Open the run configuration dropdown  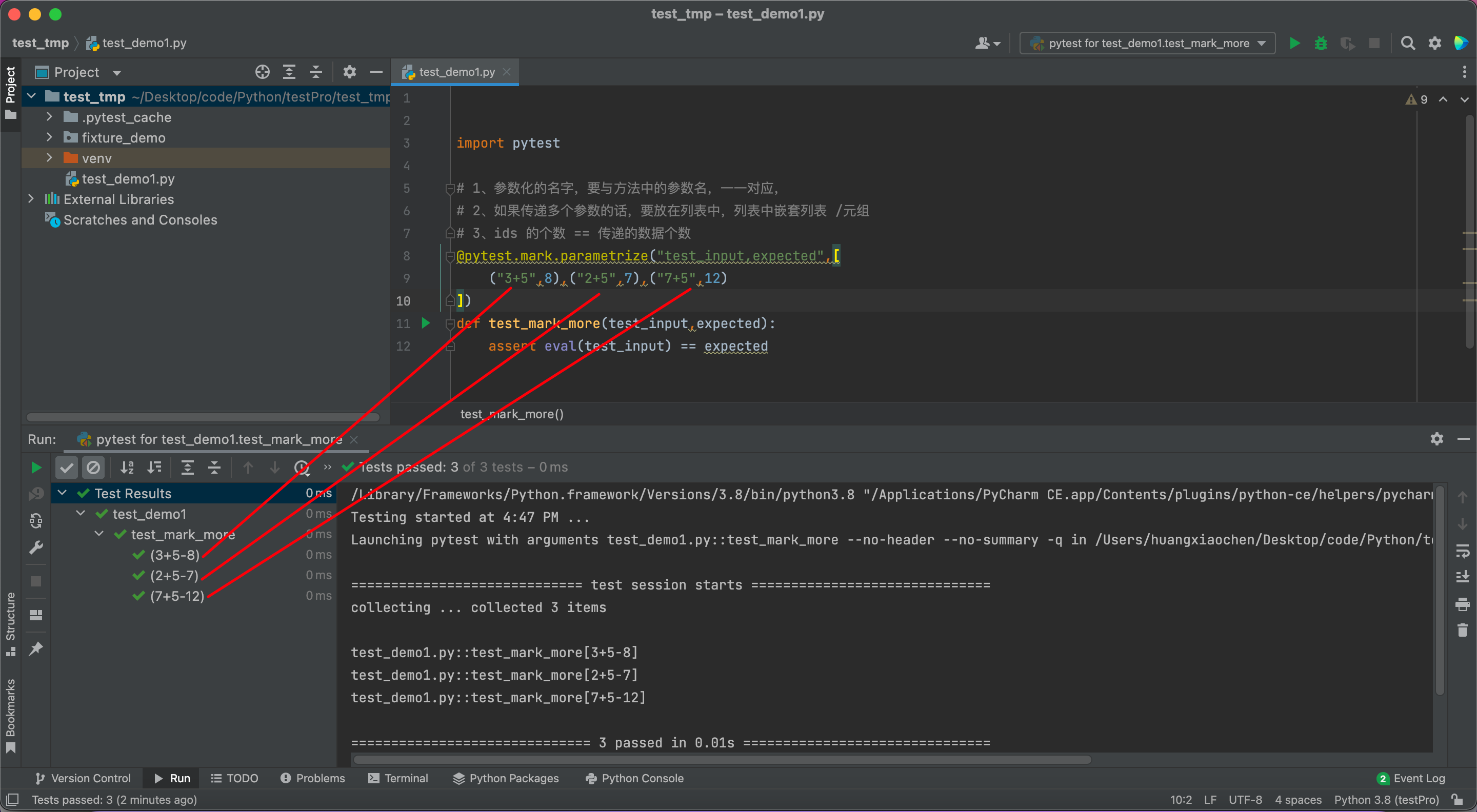[x=1147, y=43]
